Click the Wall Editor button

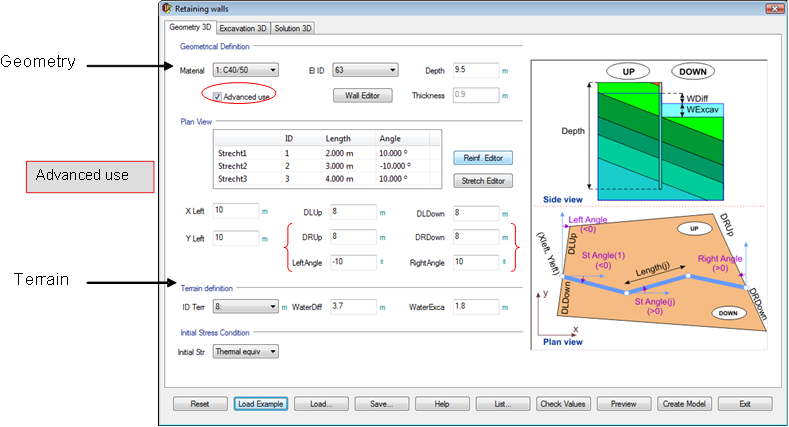362,96
